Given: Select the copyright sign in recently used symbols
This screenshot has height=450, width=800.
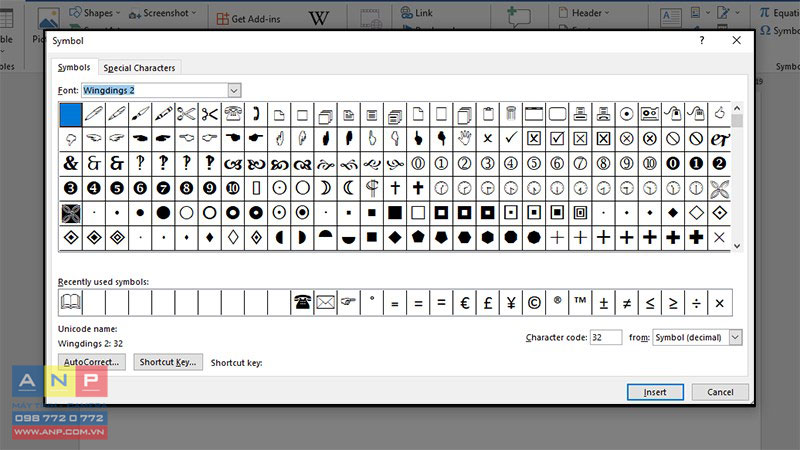Looking at the screenshot, I should (x=534, y=303).
